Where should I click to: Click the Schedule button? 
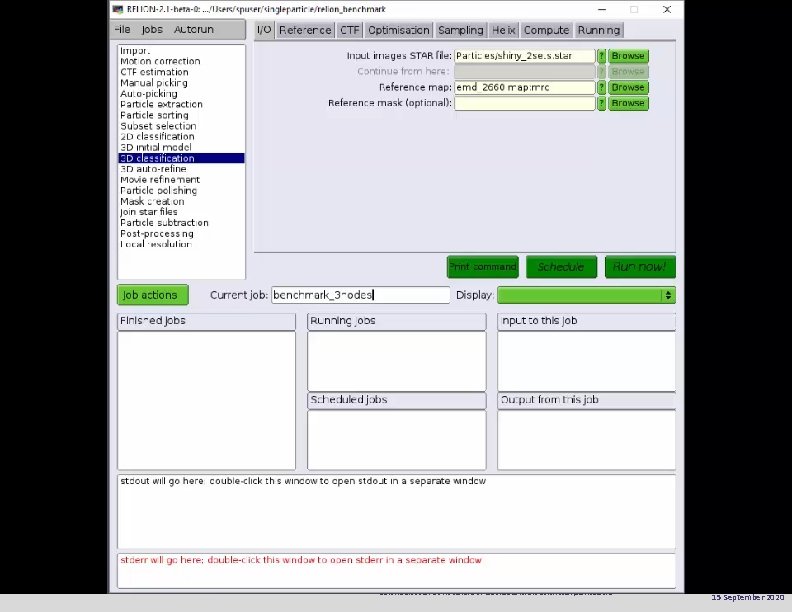[561, 267]
